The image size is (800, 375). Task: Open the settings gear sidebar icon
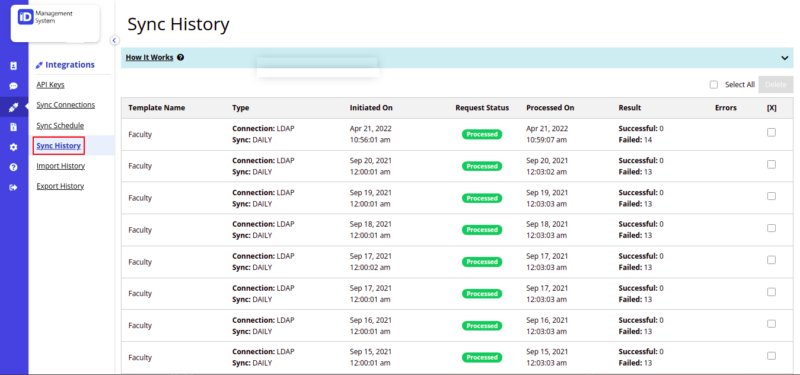click(x=14, y=147)
